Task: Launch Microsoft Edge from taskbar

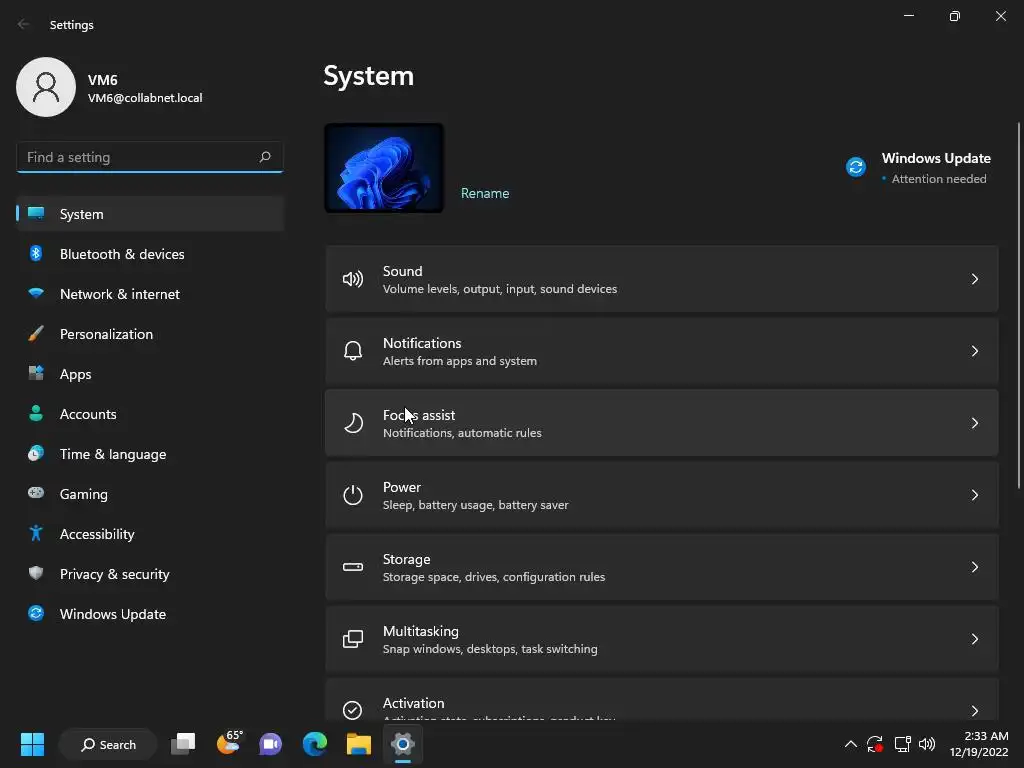Action: pyautogui.click(x=314, y=744)
